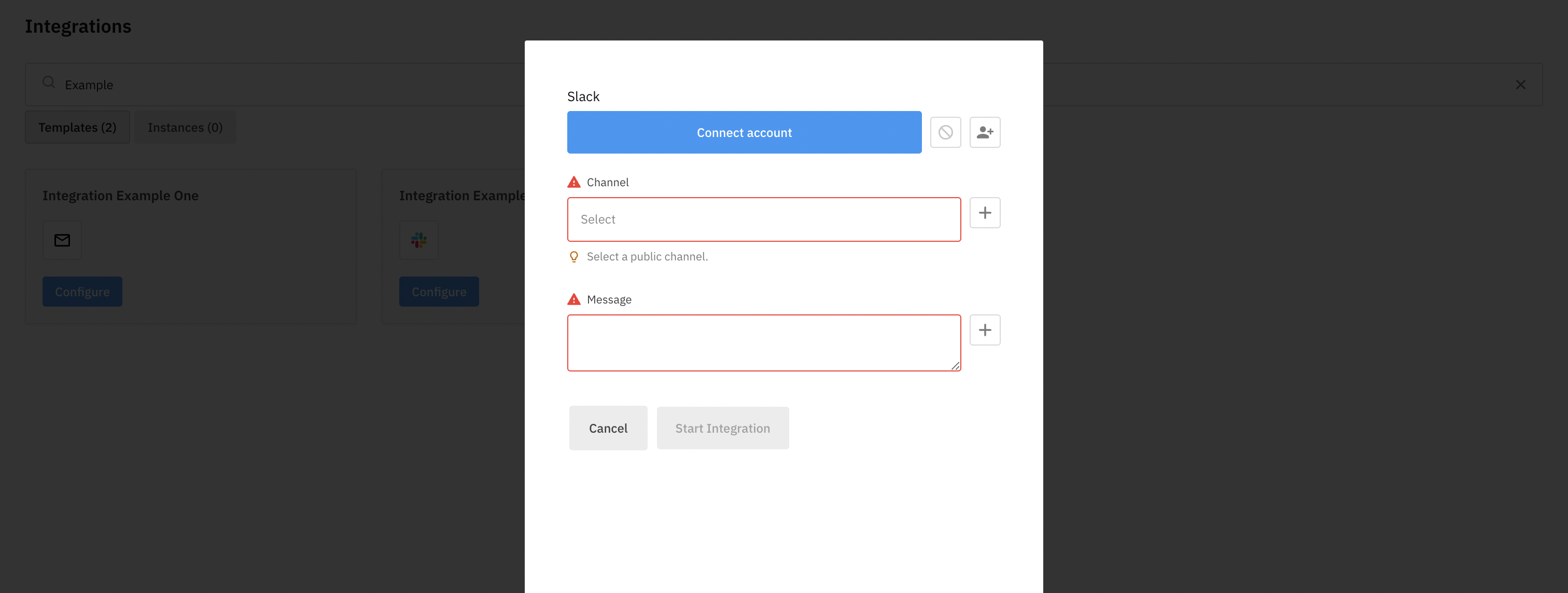
Task: Click the search magnifier icon
Action: [x=49, y=83]
